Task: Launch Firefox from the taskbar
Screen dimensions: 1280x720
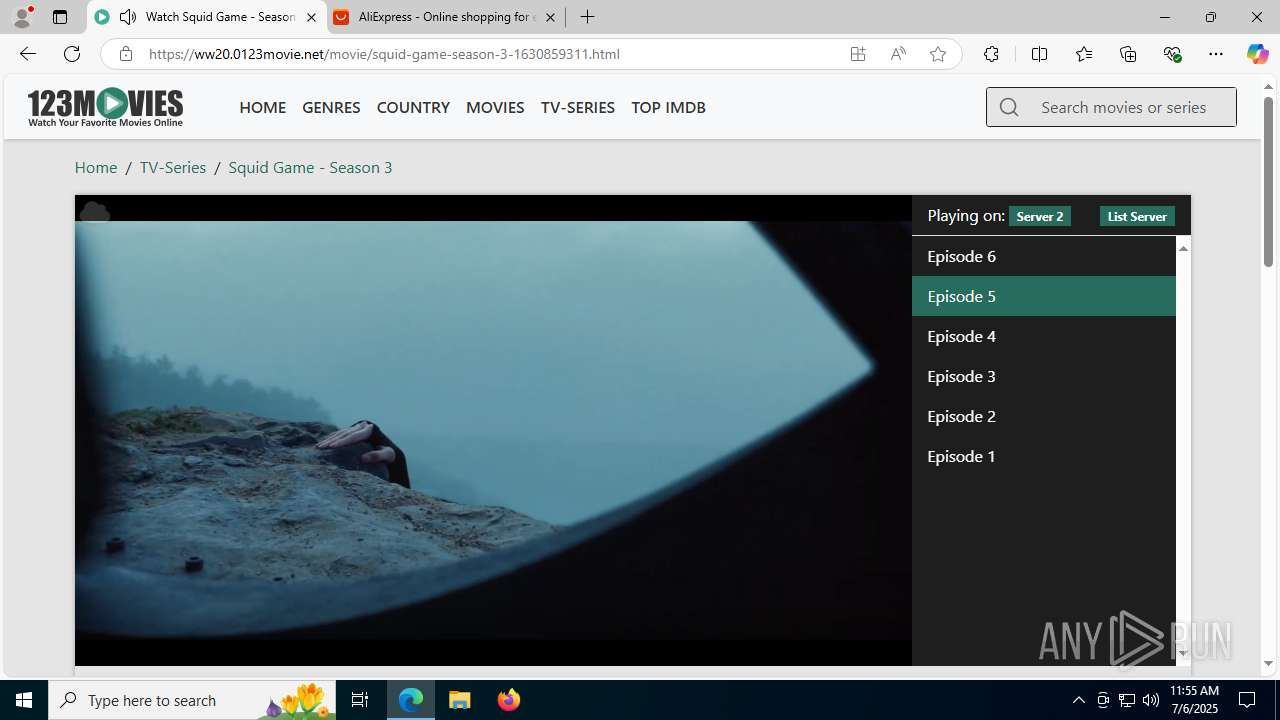Action: tap(509, 700)
